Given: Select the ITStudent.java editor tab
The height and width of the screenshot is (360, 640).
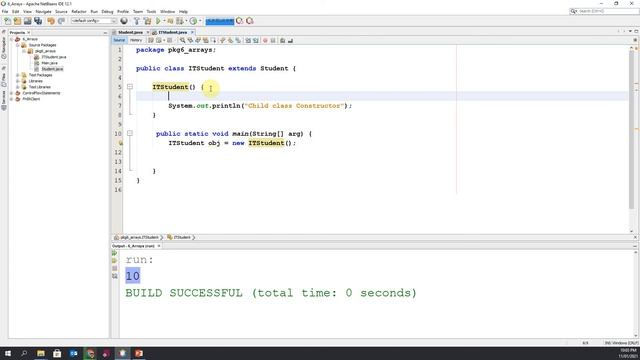Looking at the screenshot, I should [x=172, y=32].
